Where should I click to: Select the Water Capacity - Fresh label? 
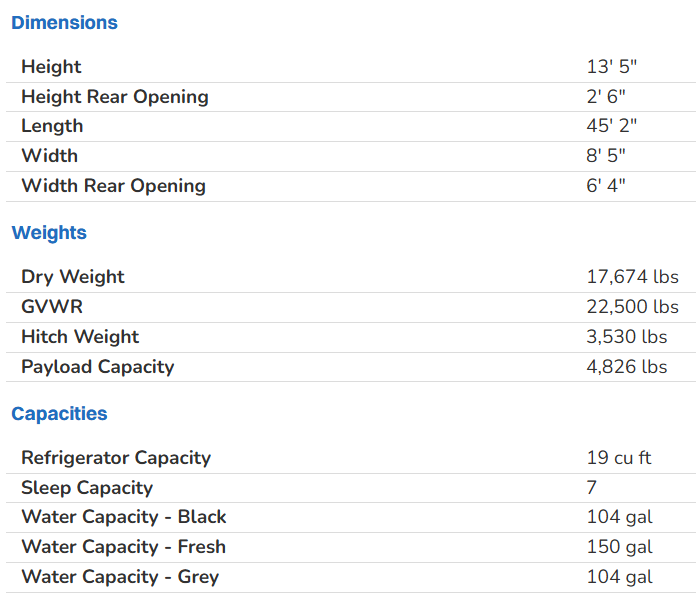(x=124, y=546)
